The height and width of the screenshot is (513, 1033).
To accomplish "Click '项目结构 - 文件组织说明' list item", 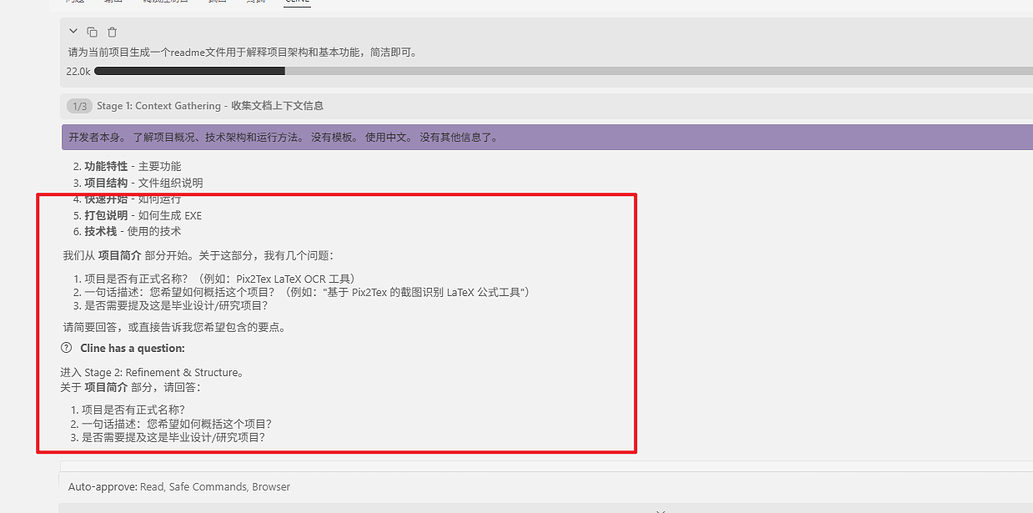I will pos(138,183).
